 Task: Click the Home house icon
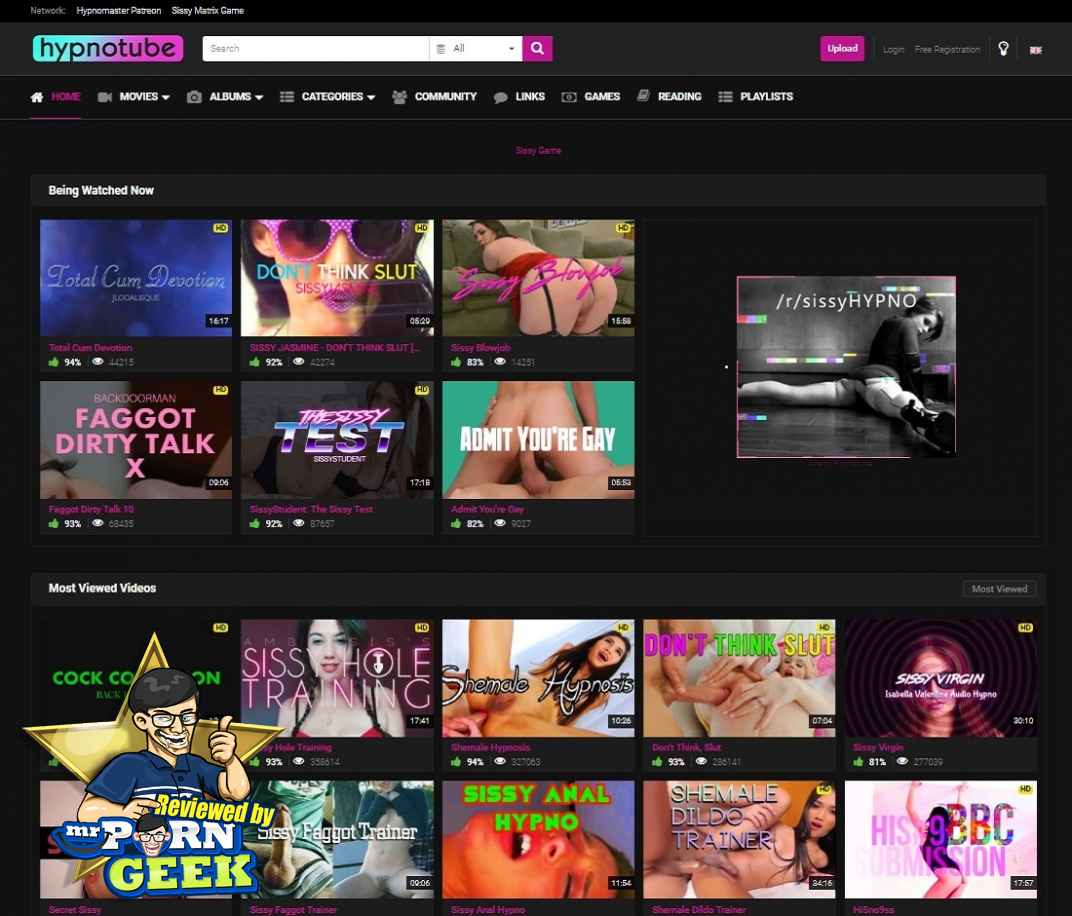click(37, 97)
